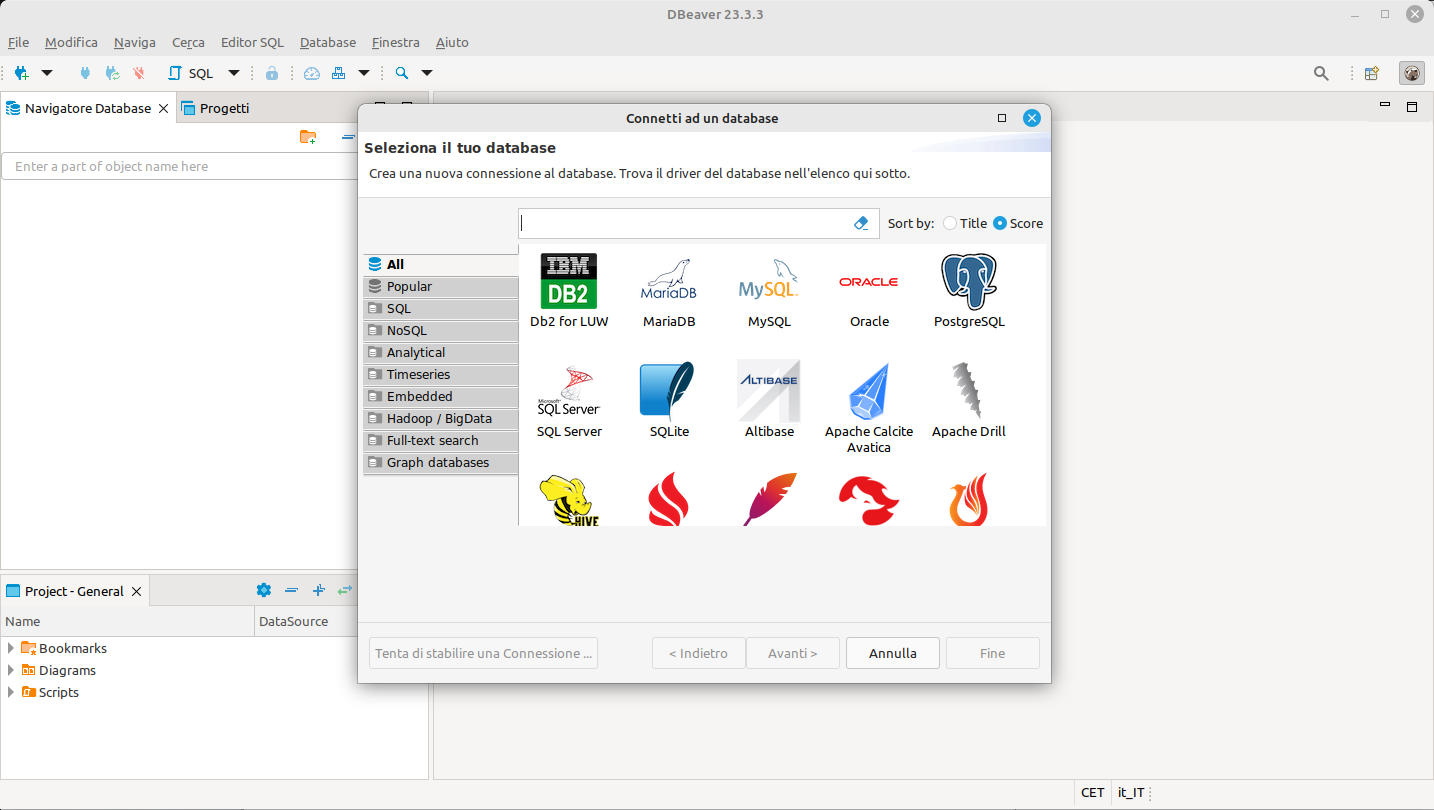Click the gear settings icon in Project panel
Screen dimensions: 1434x810
coord(264,590)
